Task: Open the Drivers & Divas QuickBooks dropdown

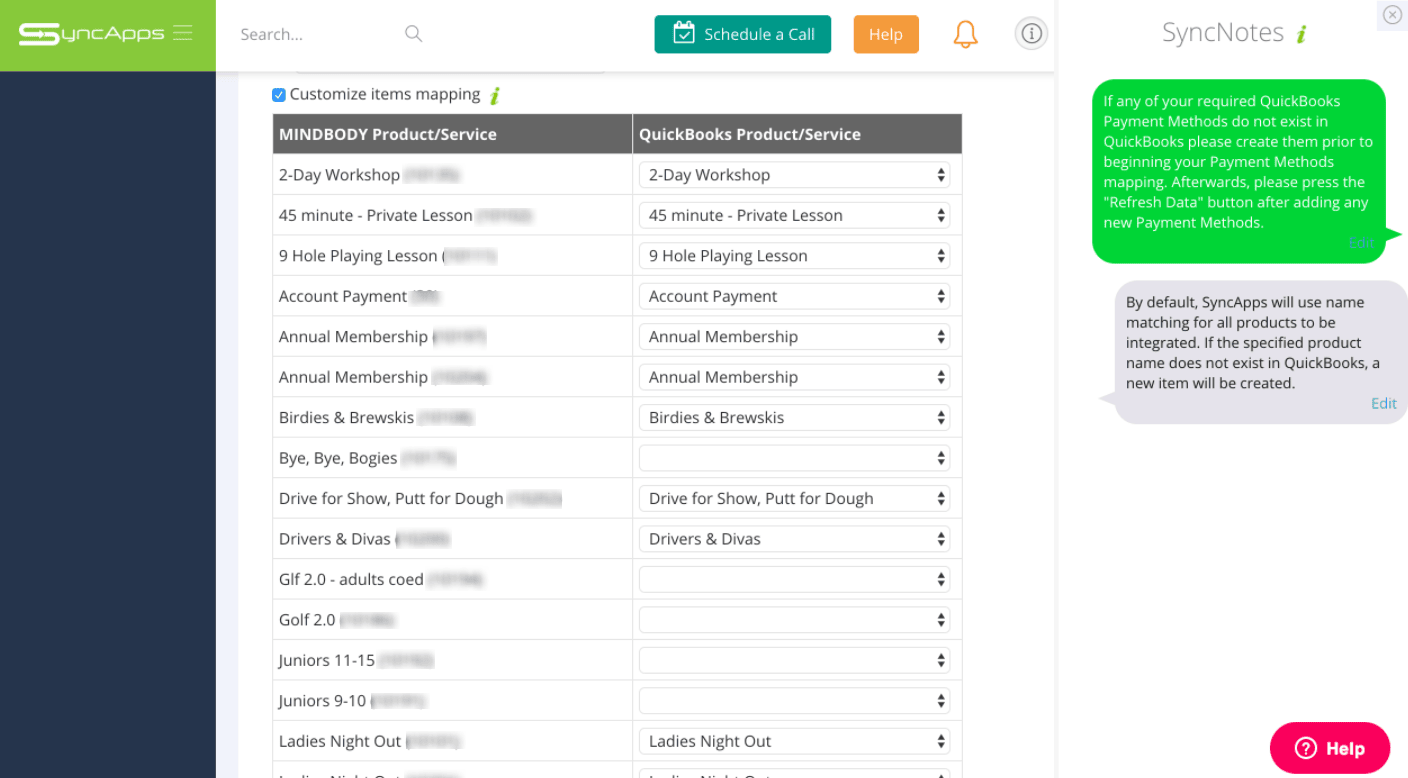Action: 795,539
